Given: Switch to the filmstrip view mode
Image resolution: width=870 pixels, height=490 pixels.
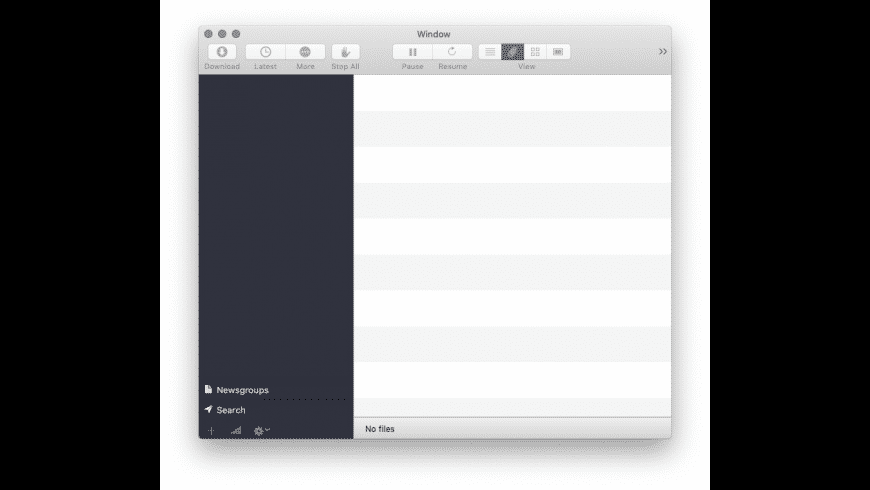Looking at the screenshot, I should pyautogui.click(x=558, y=52).
